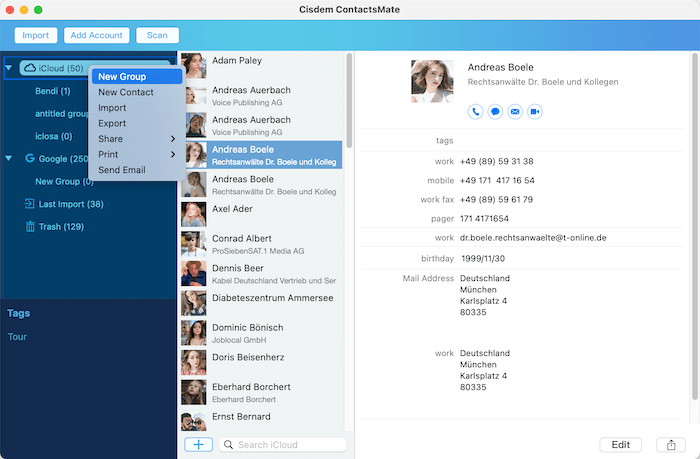Click the iCloud cloud icon in sidebar
700x459 pixels.
pyautogui.click(x=30, y=68)
